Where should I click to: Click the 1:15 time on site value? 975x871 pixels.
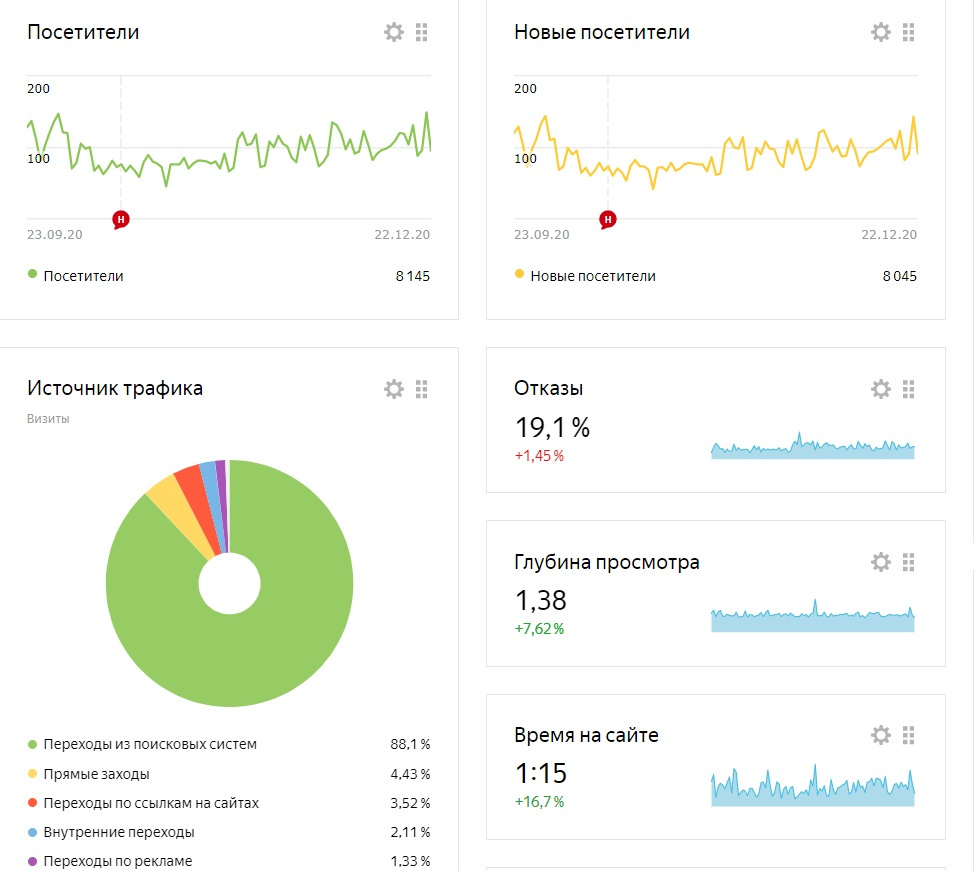click(x=541, y=773)
